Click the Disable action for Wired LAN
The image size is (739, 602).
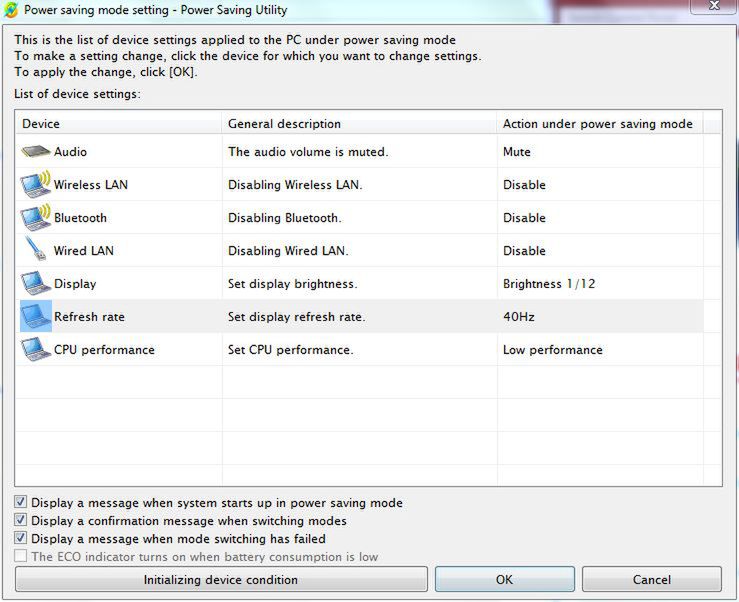click(524, 251)
